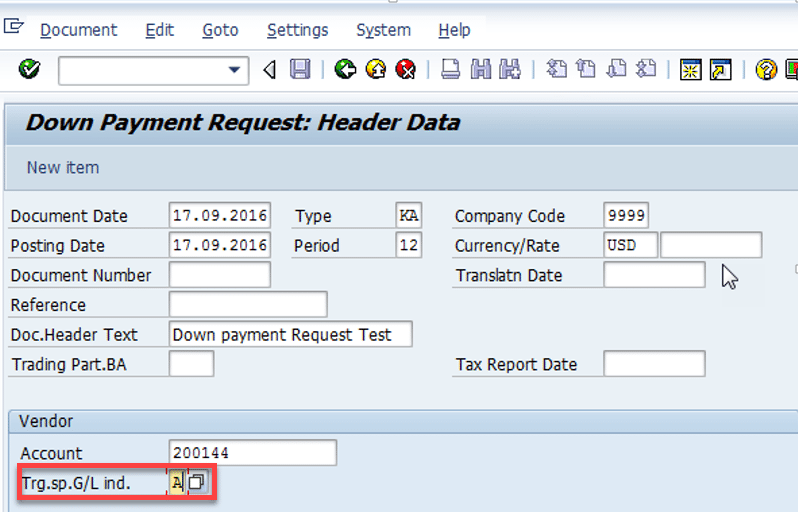The height and width of the screenshot is (512, 798).
Task: Click the Generate Shortcut icon
Action: (721, 70)
